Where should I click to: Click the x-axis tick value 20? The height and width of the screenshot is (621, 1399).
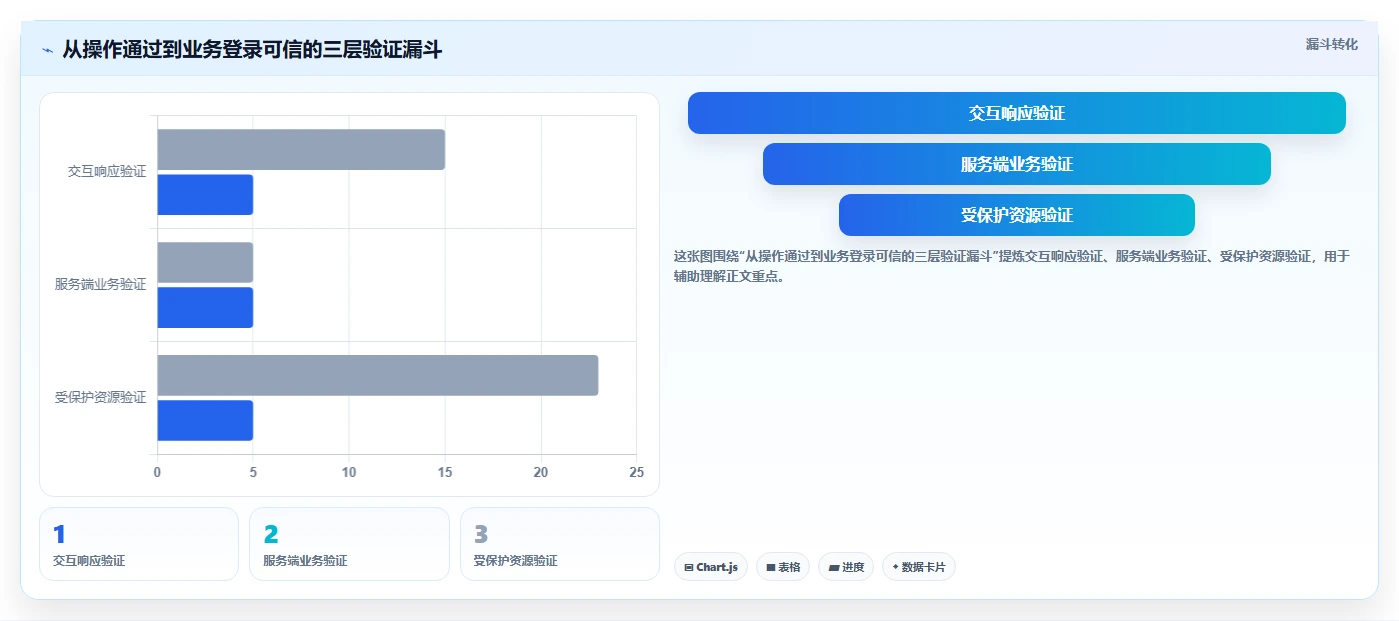pos(541,473)
